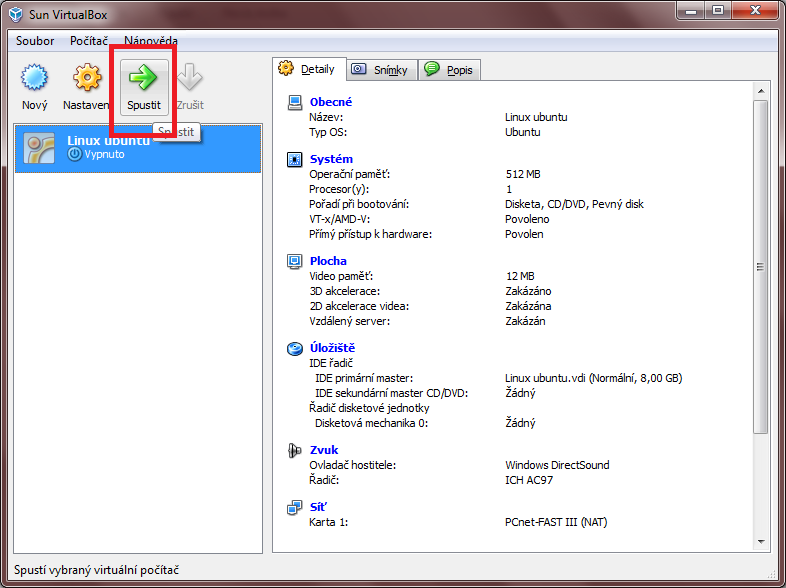This screenshot has height=588, width=786.
Task: Minimize the Sun VirtualBox window
Action: click(691, 11)
